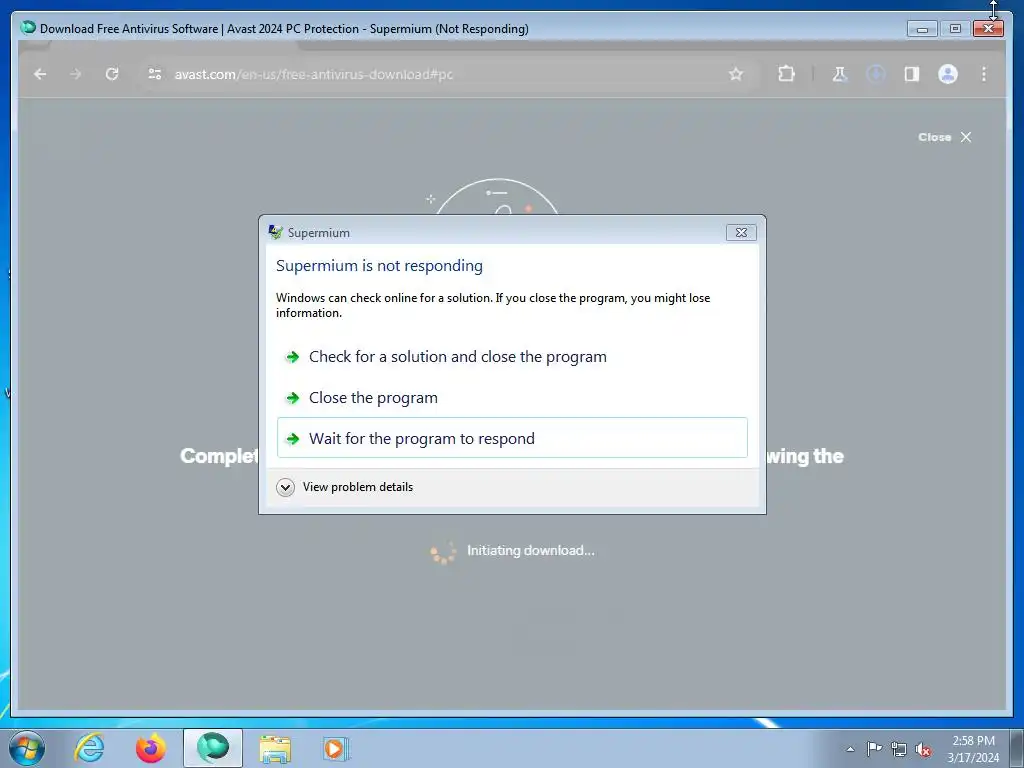Close the Avast download overlay
Image resolution: width=1024 pixels, height=768 pixels.
pos(944,137)
